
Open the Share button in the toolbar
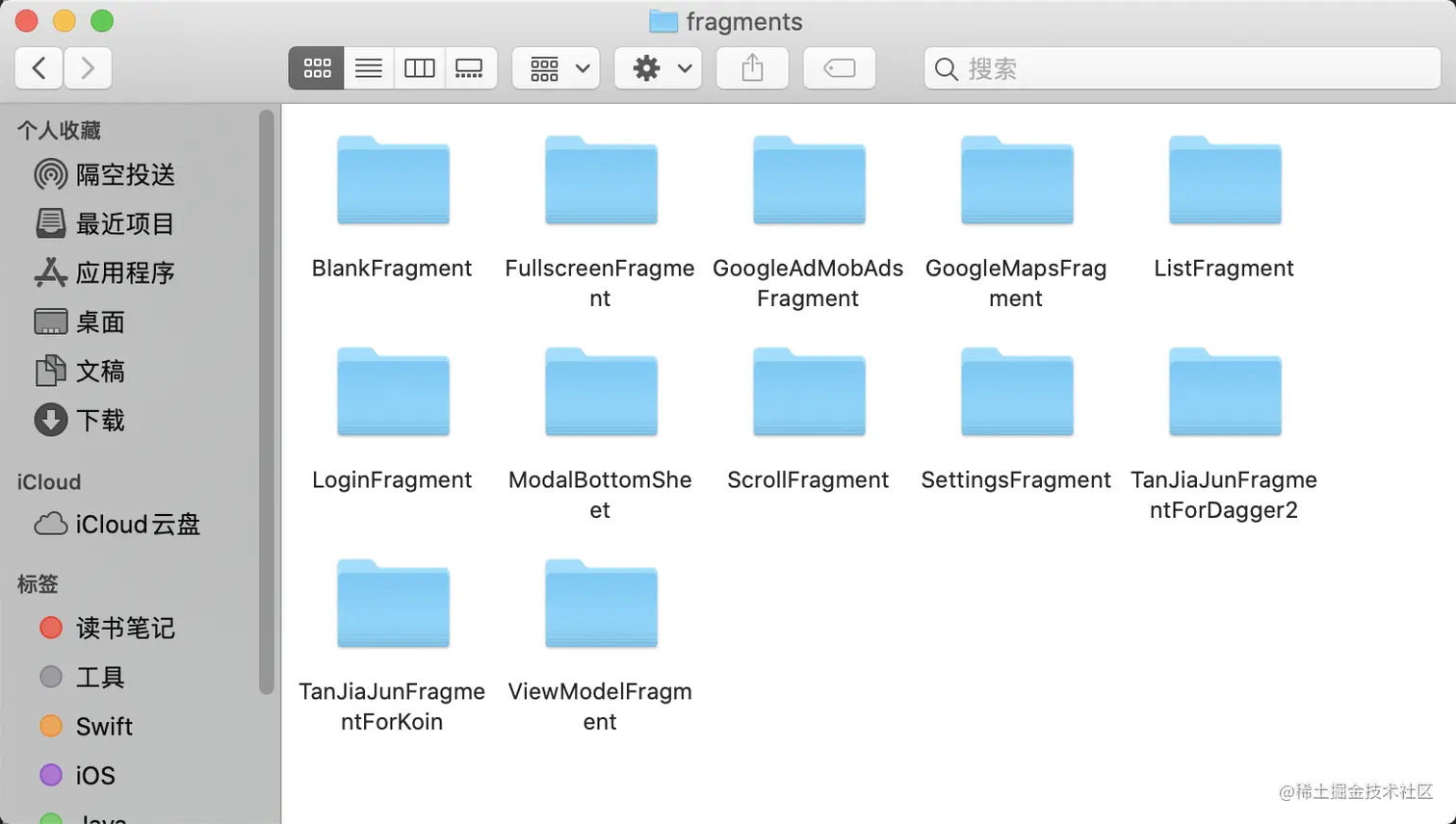tap(752, 67)
